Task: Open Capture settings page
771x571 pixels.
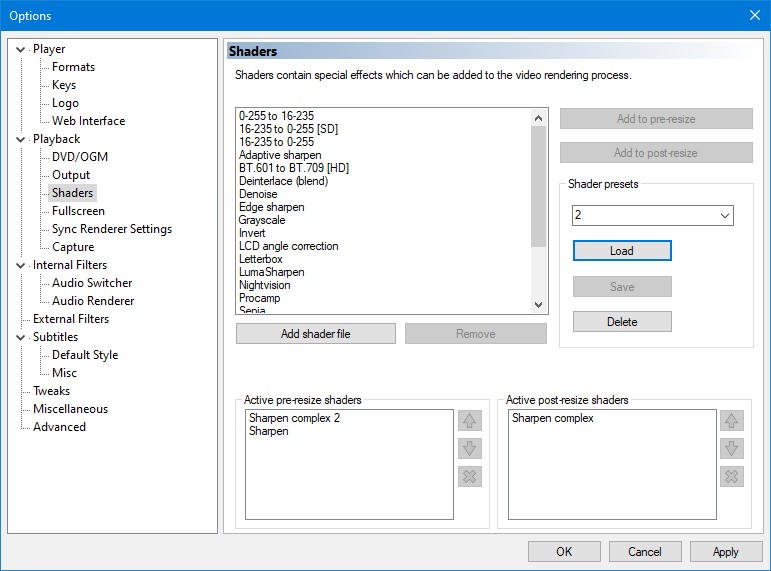Action: tap(73, 247)
